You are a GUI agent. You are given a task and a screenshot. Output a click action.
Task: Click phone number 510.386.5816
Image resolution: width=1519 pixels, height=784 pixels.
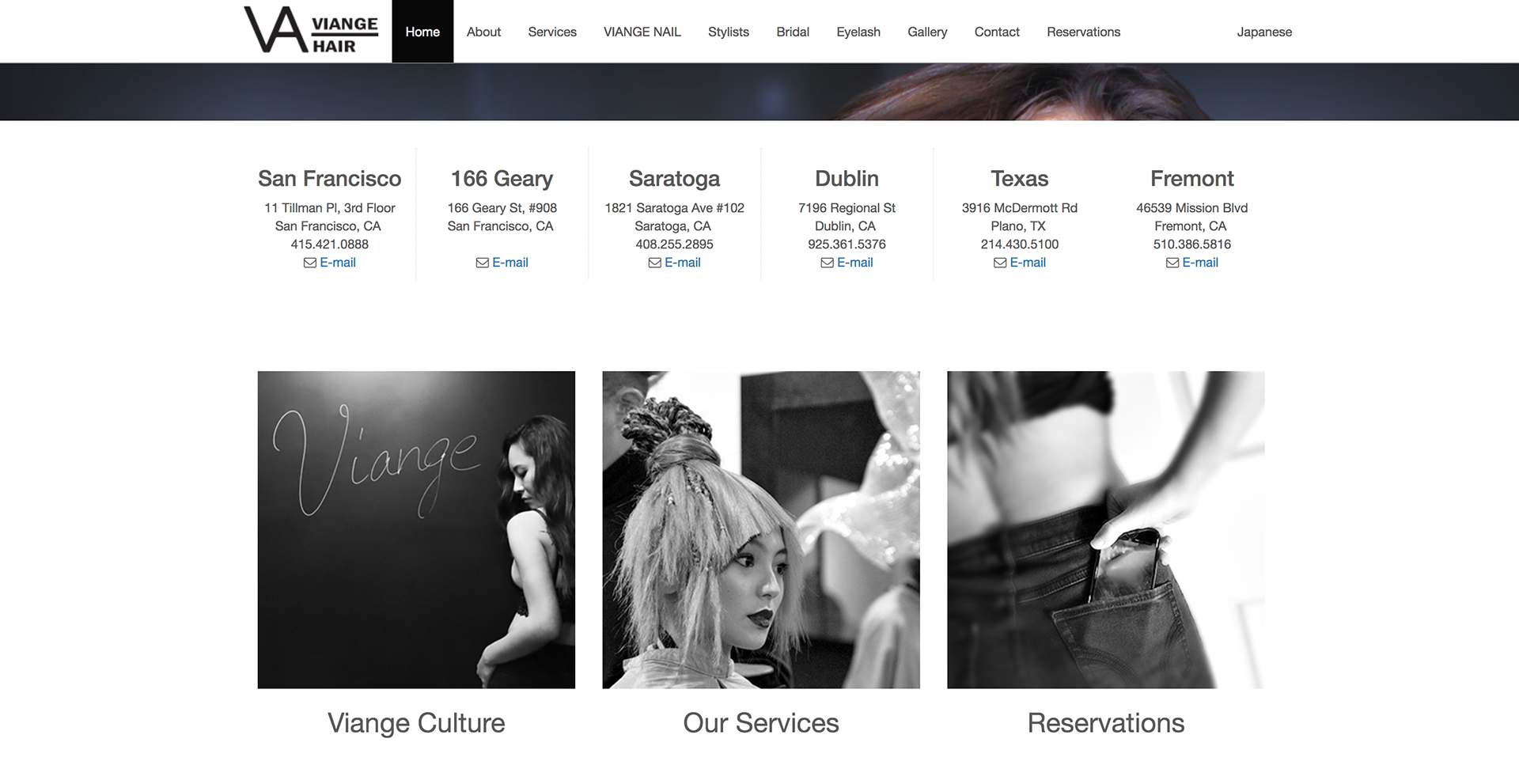[x=1192, y=244]
